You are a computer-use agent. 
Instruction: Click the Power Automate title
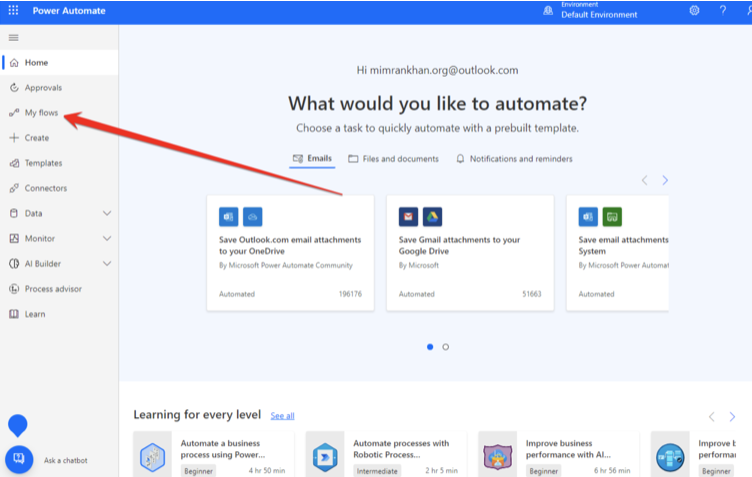69,11
